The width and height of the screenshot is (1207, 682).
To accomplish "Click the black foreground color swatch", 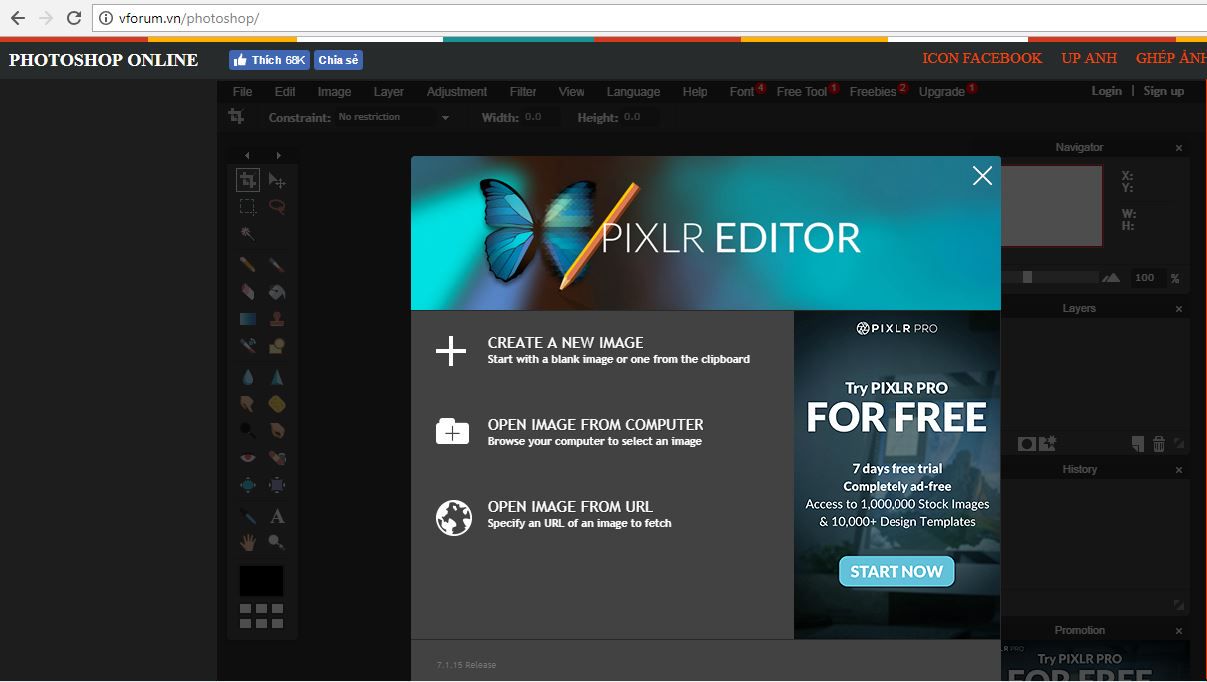I will (261, 581).
